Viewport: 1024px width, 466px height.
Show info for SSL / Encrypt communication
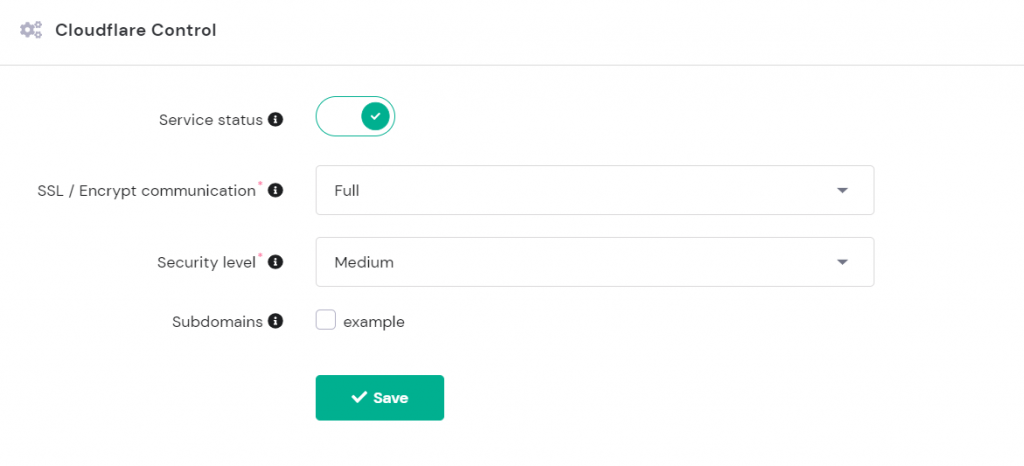click(x=276, y=190)
